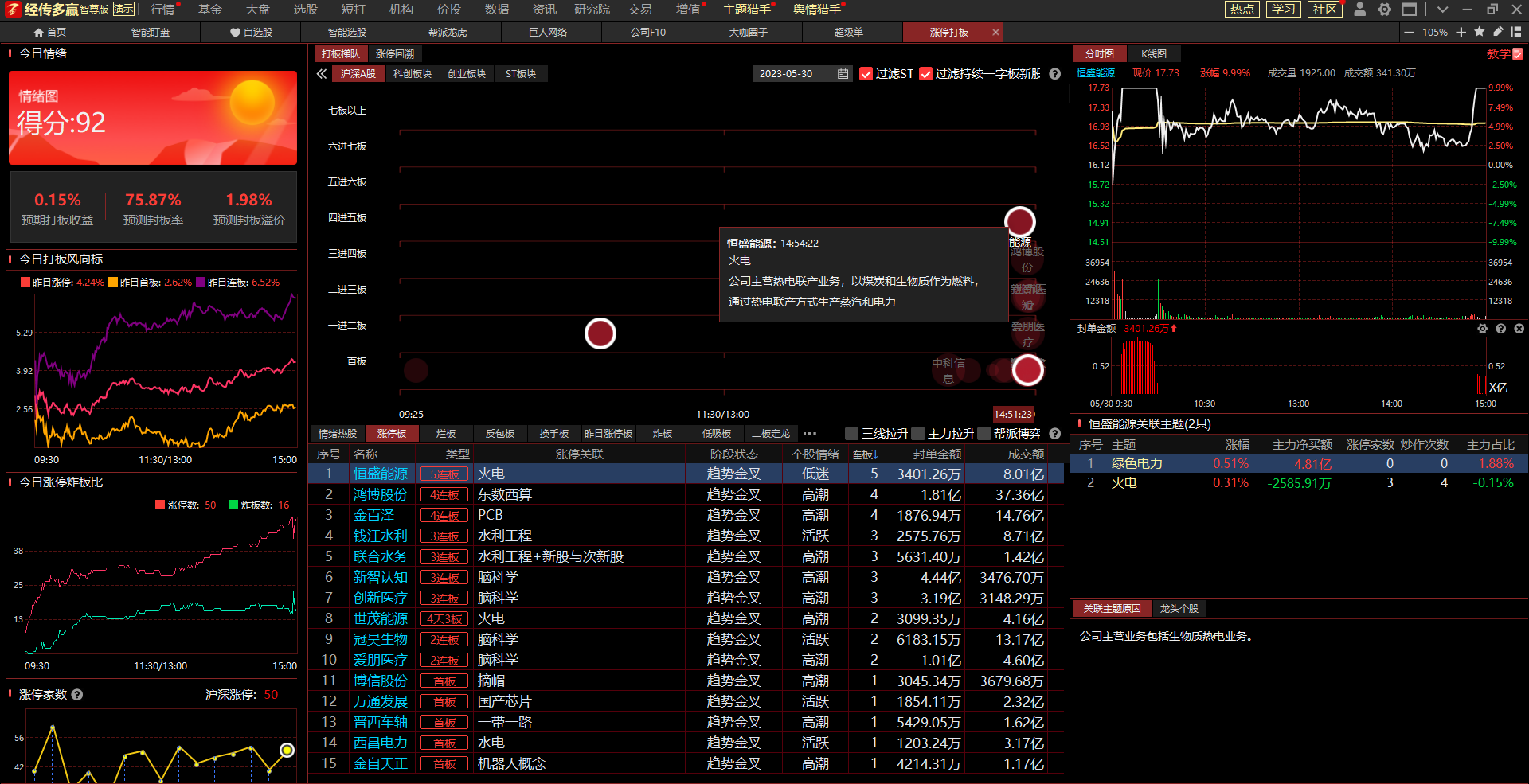Click the 昨日首板 orange legend swatch
The image size is (1529, 784).
coord(113,283)
